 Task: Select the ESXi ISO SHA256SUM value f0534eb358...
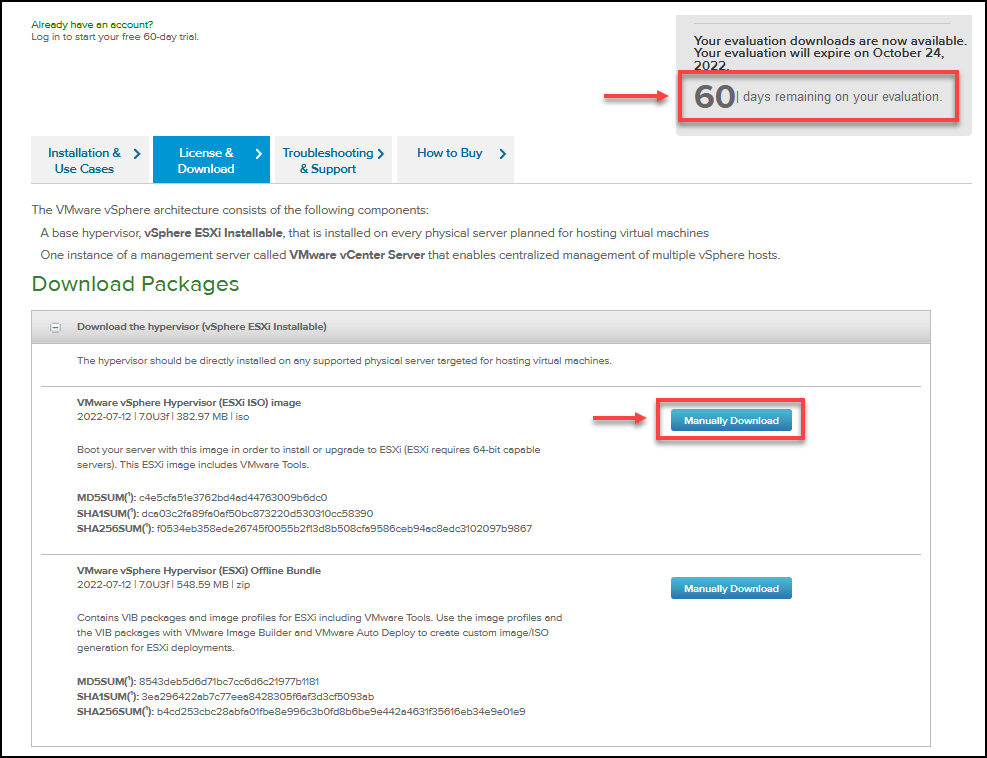pyautogui.click(x=344, y=529)
